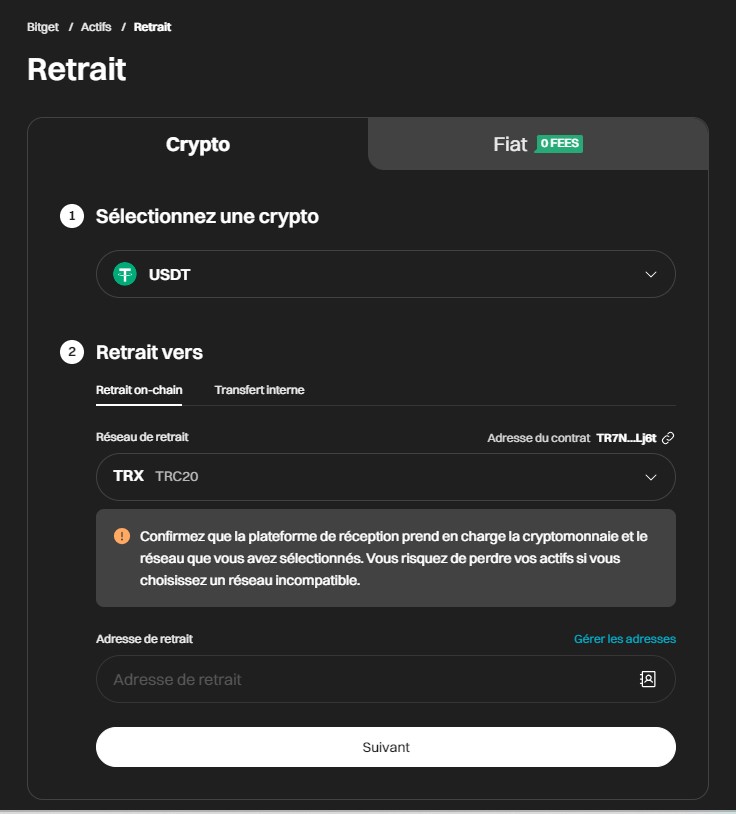This screenshot has width=736, height=814.
Task: Expand the Réseau de retrait TRX dropdown
Action: click(386, 477)
